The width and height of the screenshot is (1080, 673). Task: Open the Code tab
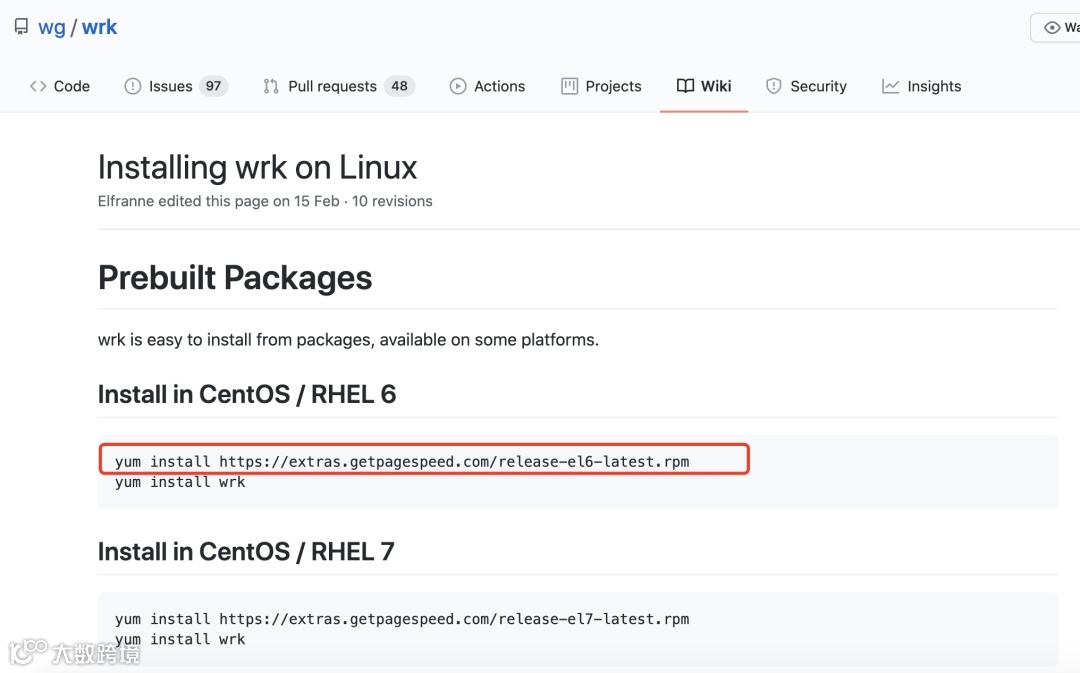click(60, 86)
